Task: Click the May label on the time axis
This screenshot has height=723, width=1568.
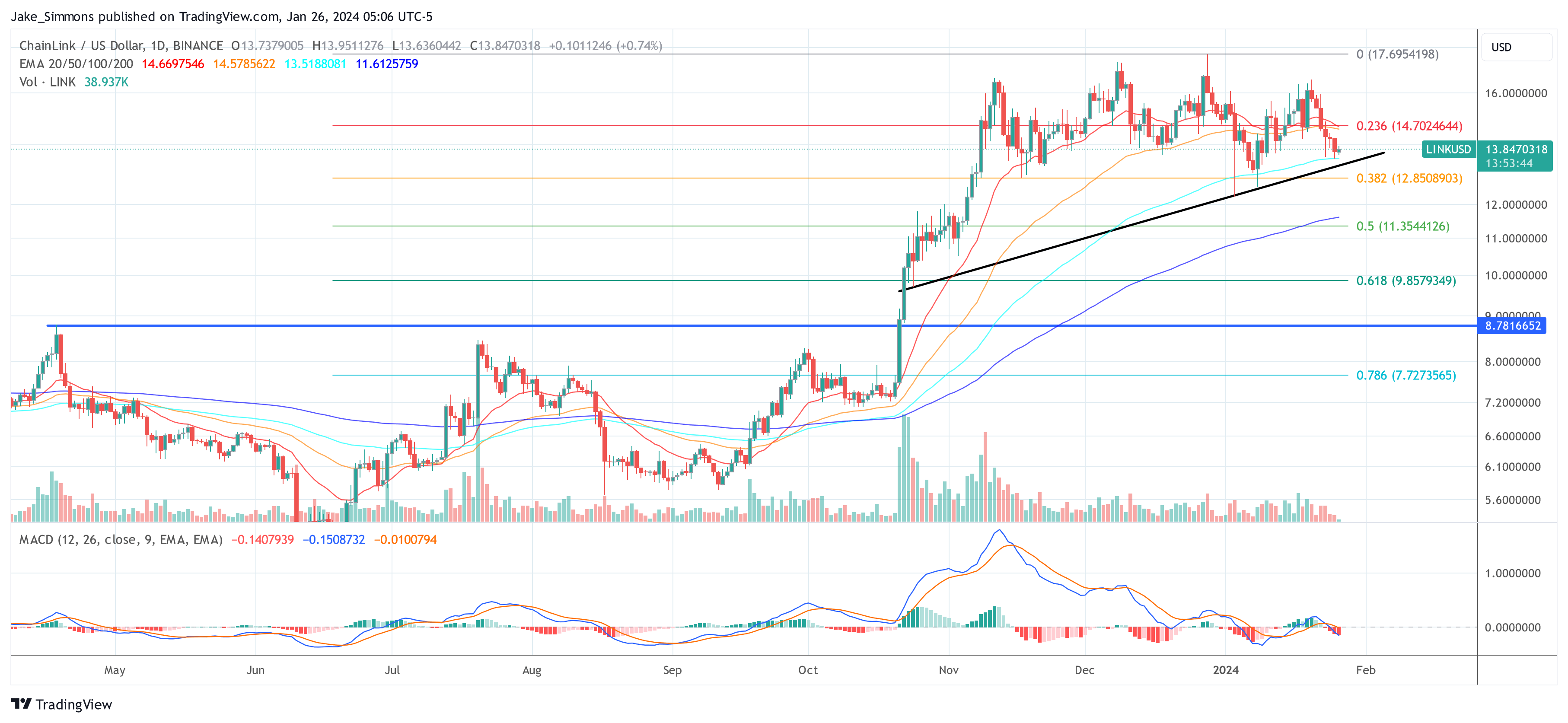Action: tap(115, 670)
